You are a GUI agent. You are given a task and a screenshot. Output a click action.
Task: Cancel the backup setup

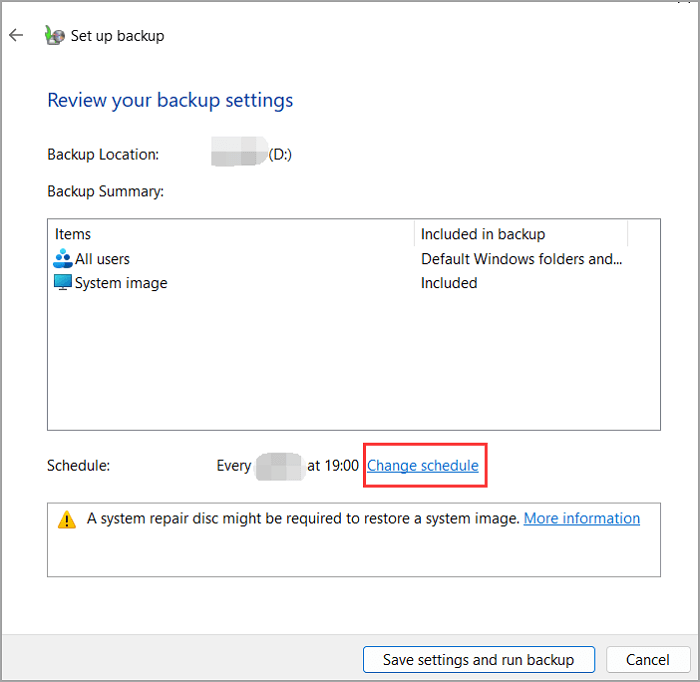click(647, 659)
